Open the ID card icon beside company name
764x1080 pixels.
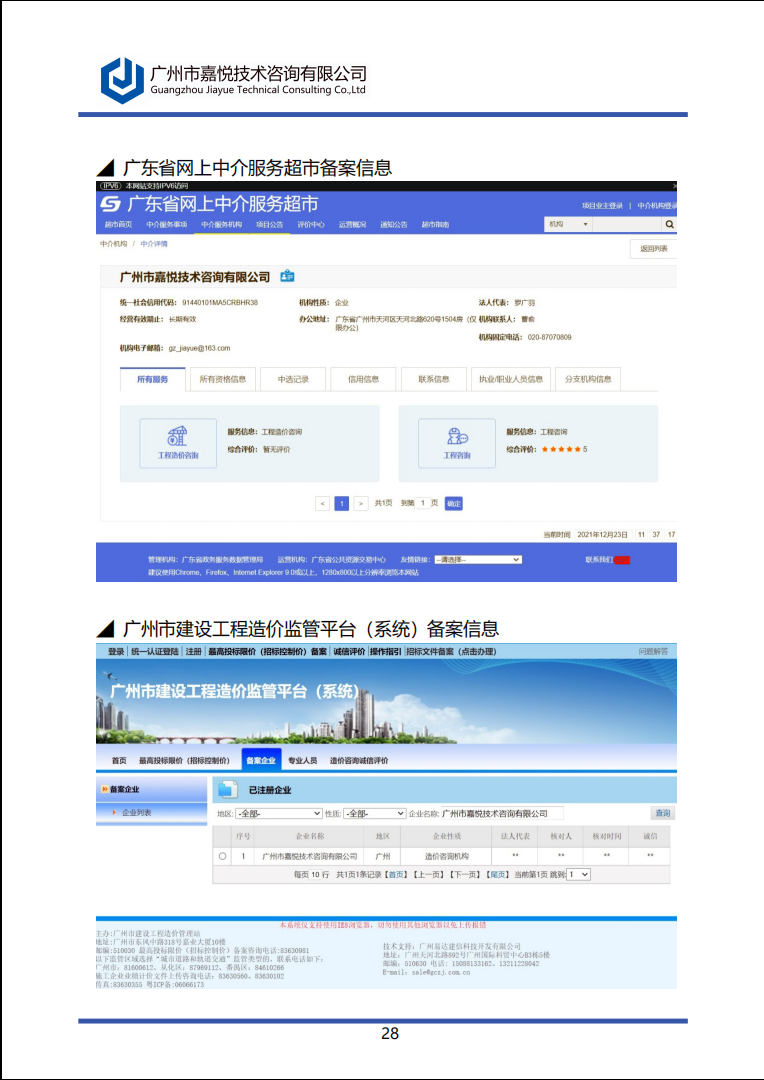[x=287, y=276]
